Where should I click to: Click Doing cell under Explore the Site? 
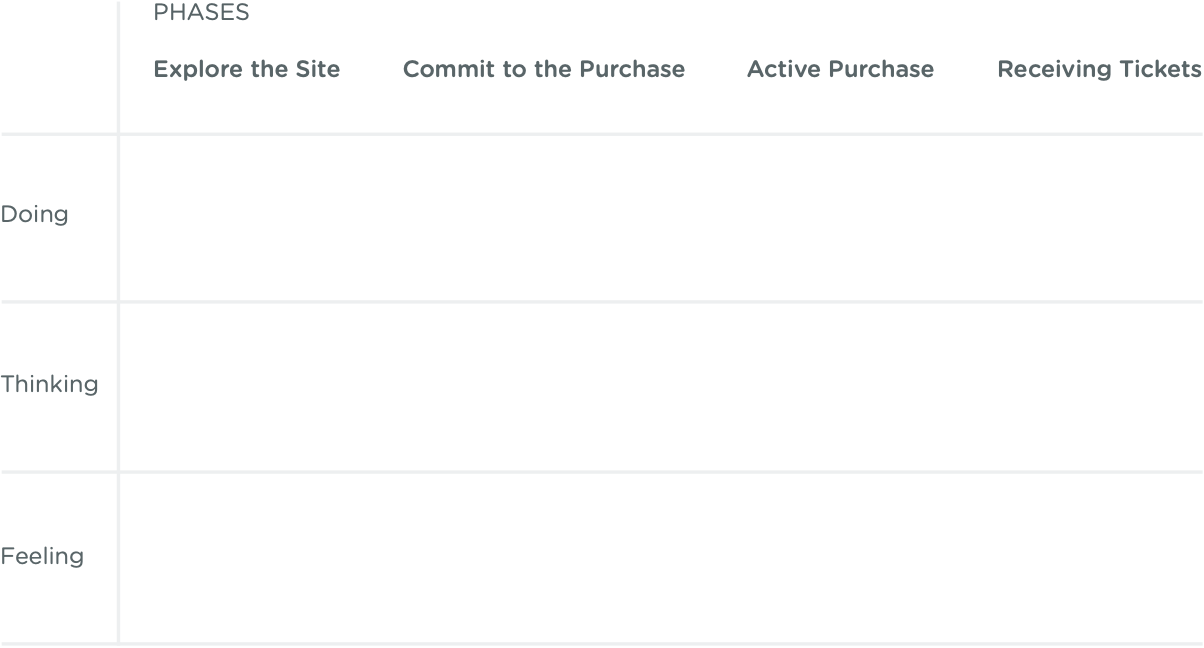tap(246, 218)
